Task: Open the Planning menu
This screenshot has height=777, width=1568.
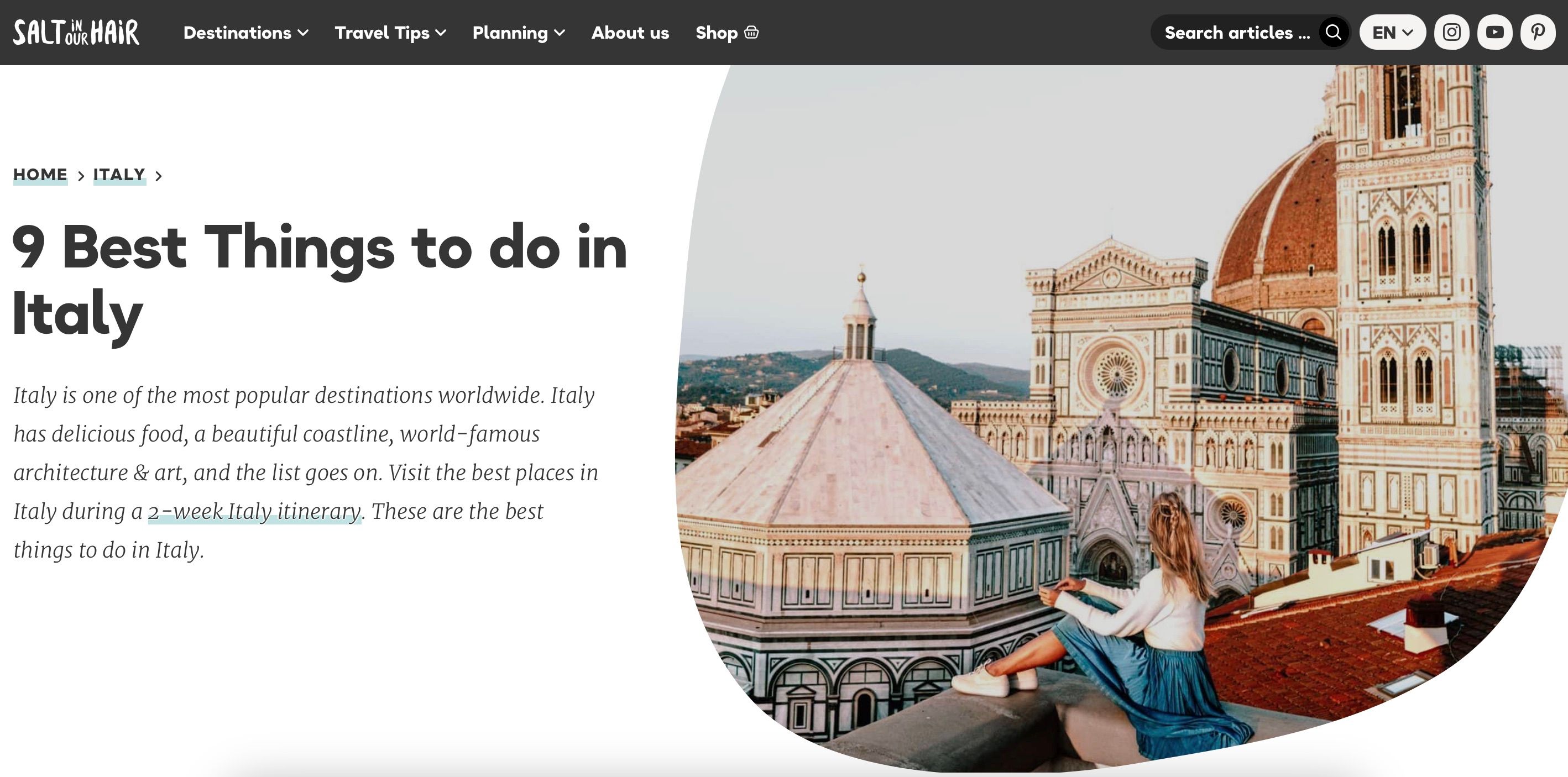Action: [x=510, y=33]
